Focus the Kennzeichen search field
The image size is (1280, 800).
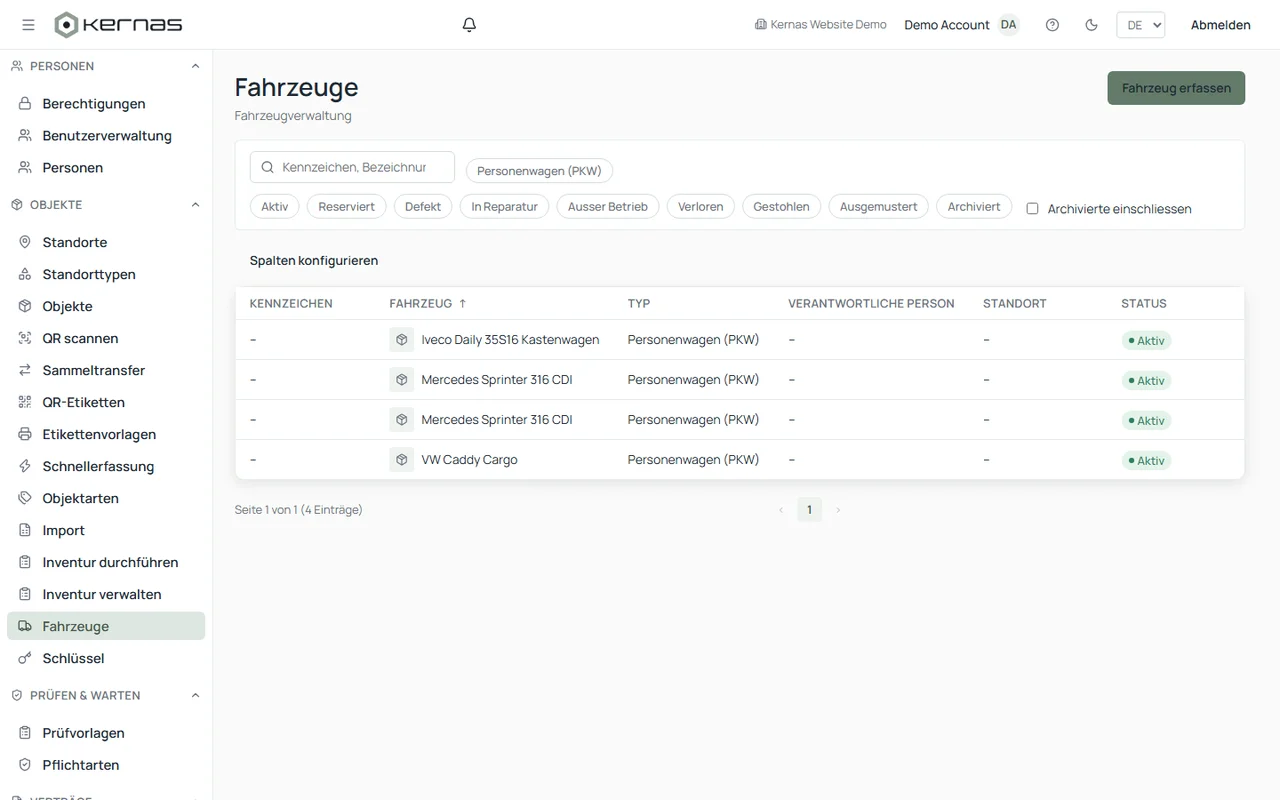coord(352,167)
